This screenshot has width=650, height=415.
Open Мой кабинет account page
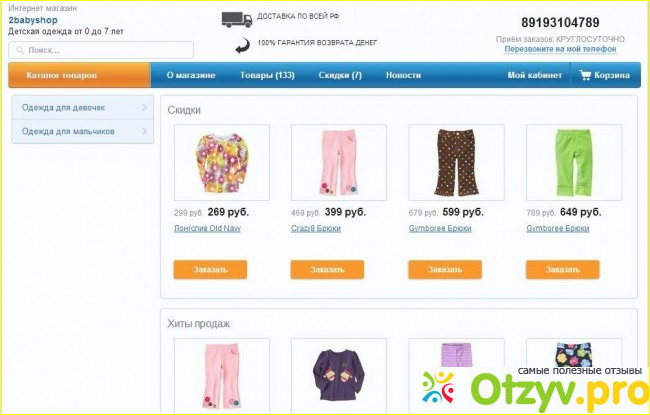[x=535, y=75]
